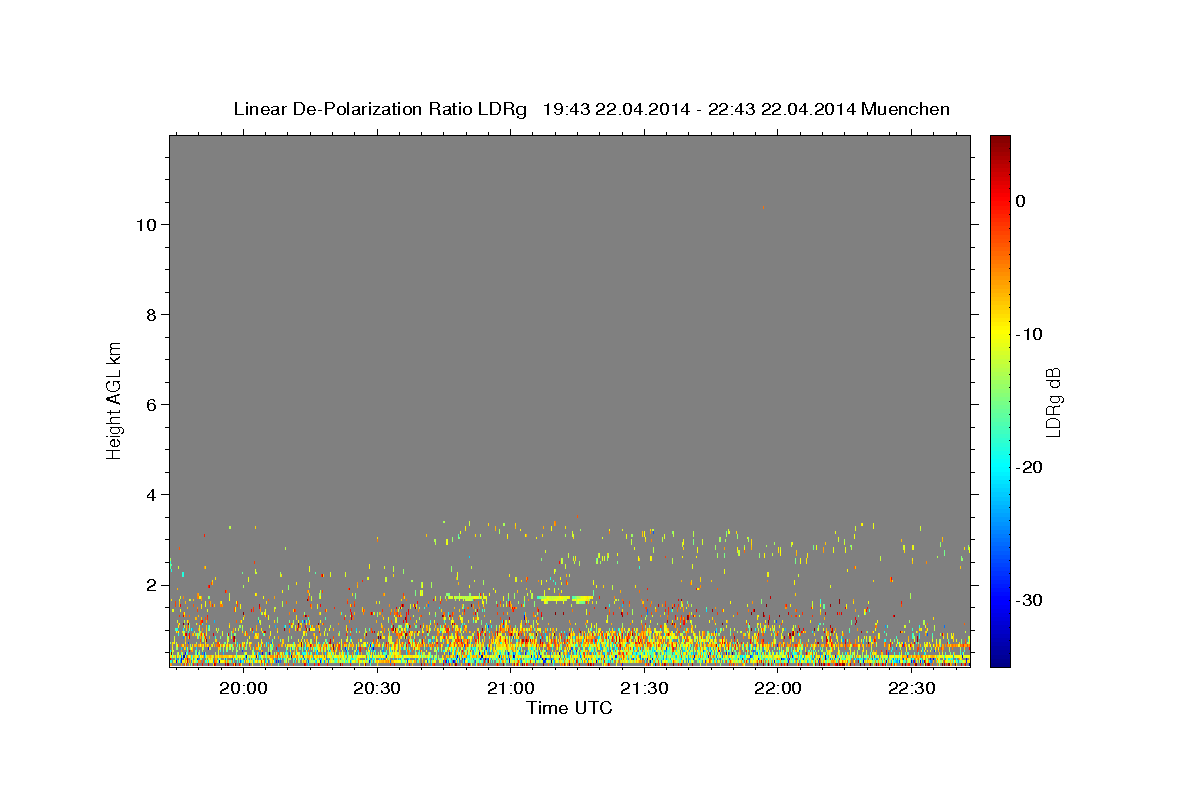Click the height tick label 8
Image resolution: width=1200 pixels, height=800 pixels.
pyautogui.click(x=149, y=314)
